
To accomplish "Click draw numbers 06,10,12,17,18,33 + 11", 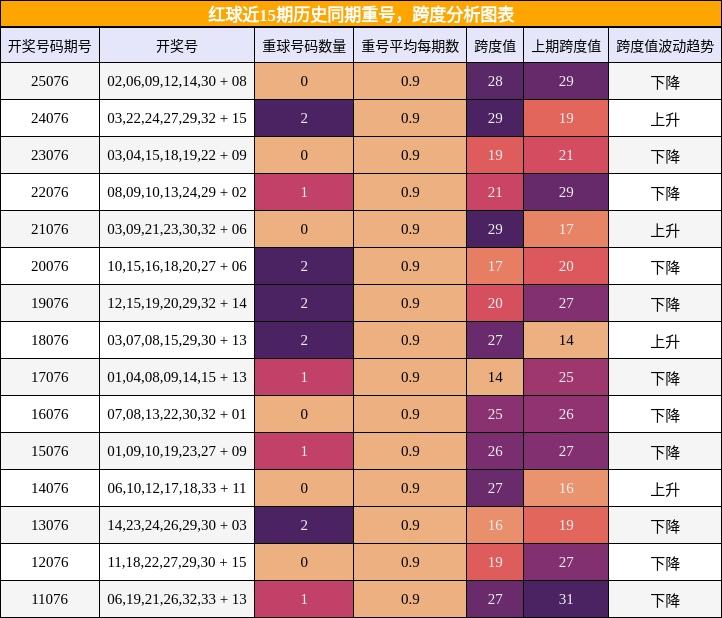I will (x=177, y=488).
